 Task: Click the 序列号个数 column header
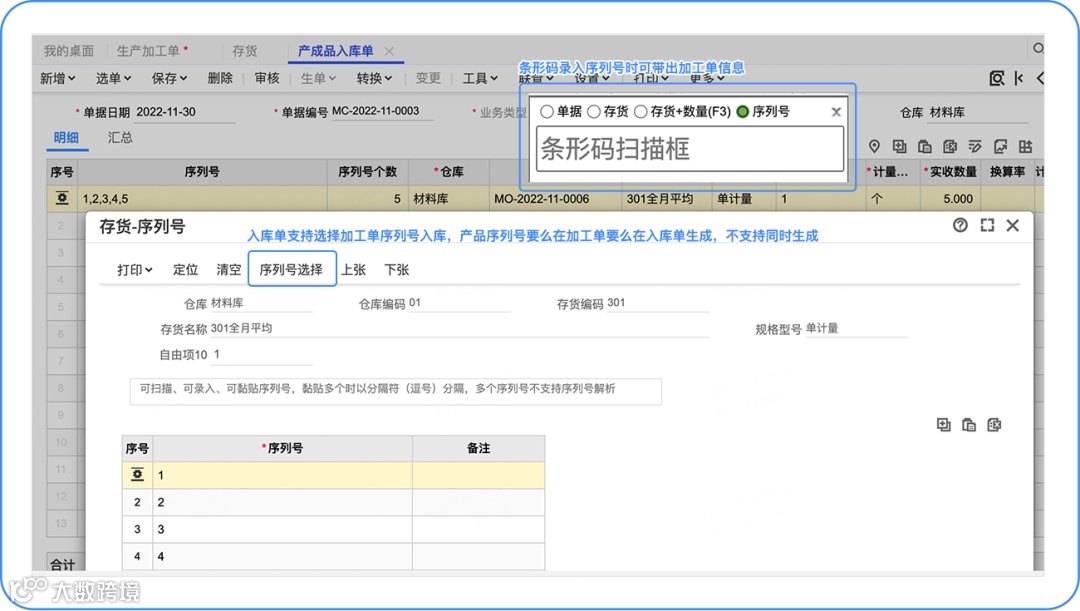point(368,172)
